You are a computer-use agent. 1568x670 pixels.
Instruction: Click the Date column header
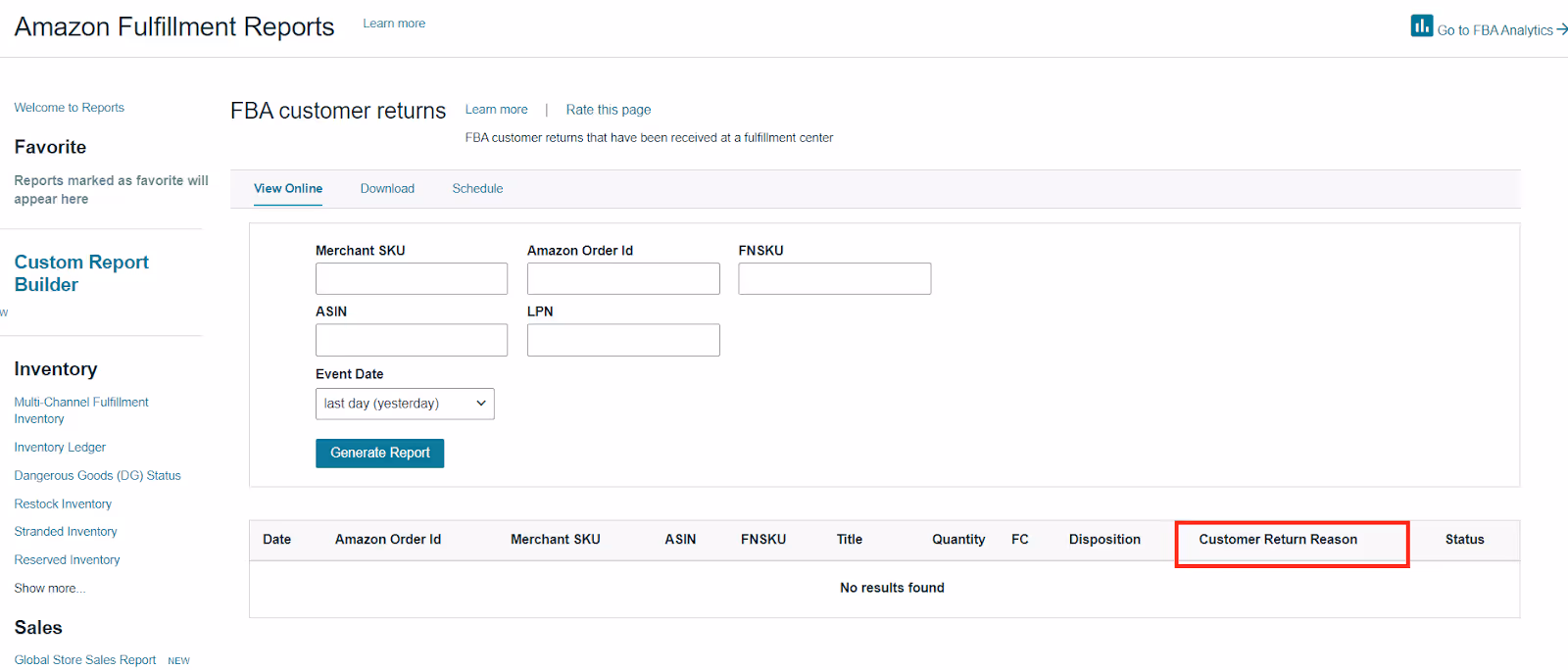pyautogui.click(x=276, y=540)
